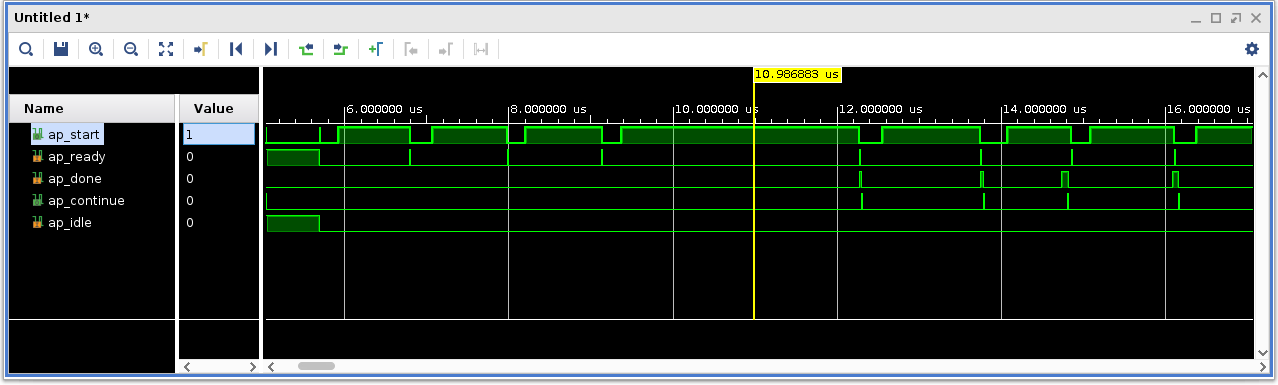Click the ap_ready value 0
The image size is (1278, 385).
(190, 156)
